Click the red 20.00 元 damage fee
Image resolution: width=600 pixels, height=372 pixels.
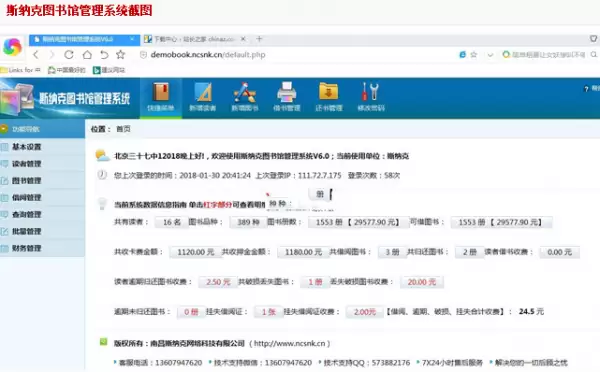[422, 282]
